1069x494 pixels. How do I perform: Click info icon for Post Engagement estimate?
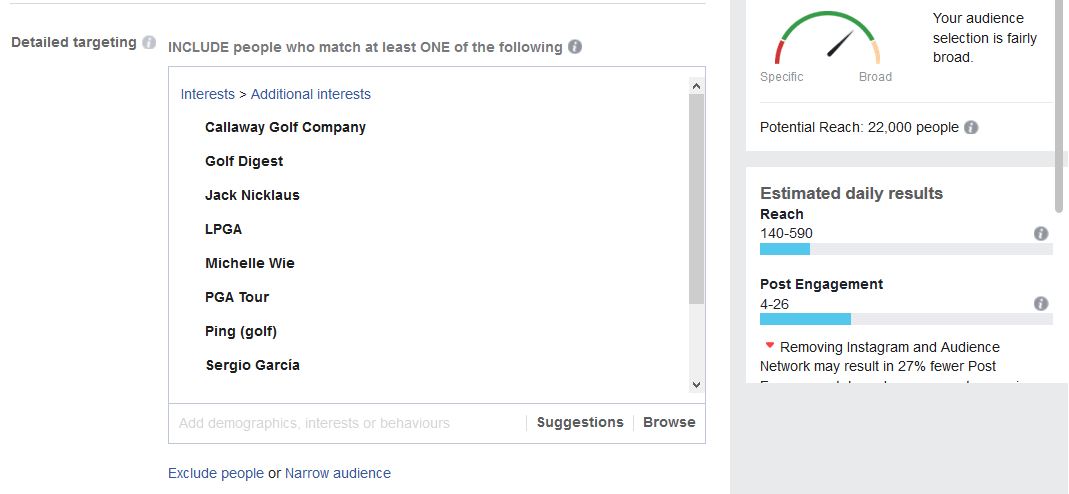(1041, 304)
